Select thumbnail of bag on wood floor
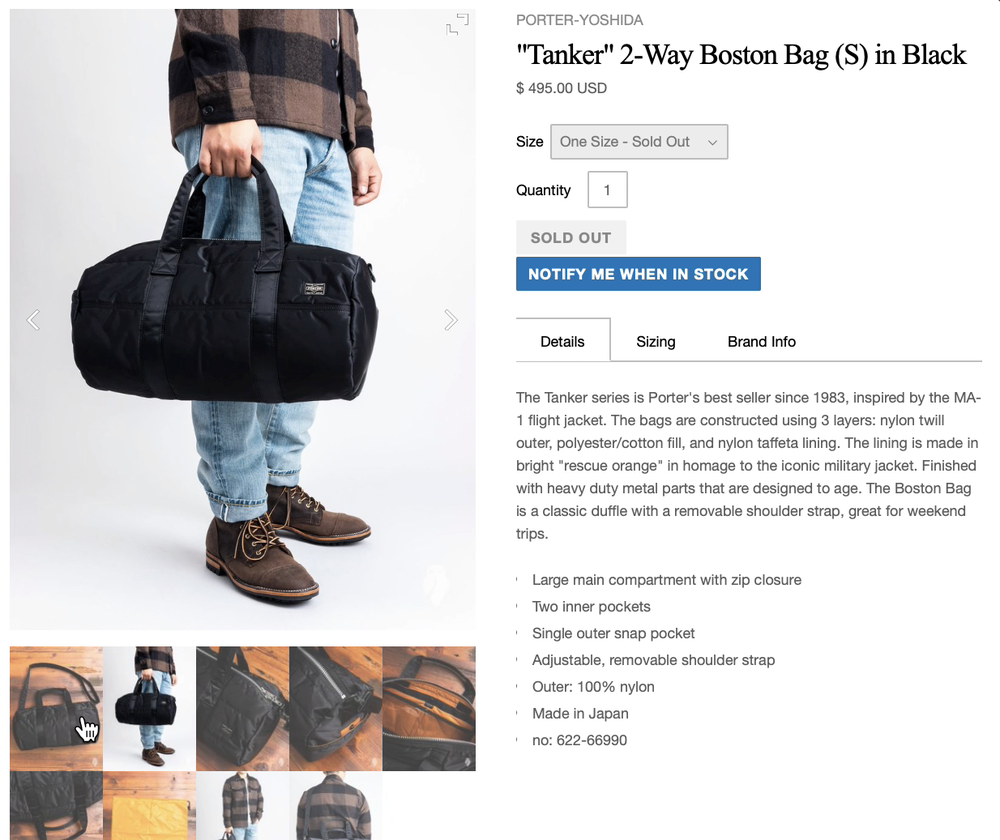The width and height of the screenshot is (1000, 840). click(56, 709)
